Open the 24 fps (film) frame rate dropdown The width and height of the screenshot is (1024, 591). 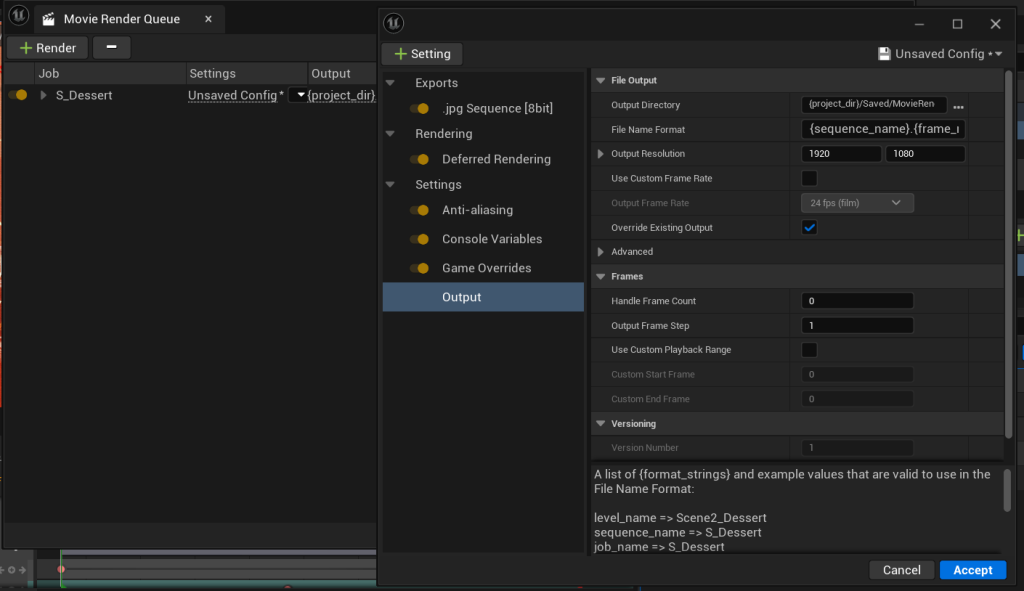click(857, 203)
